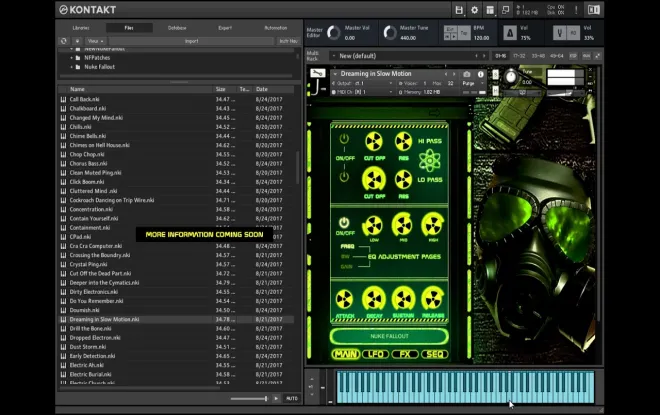Toggle the AUX panel button in the rack header
660x415 pixels.
(x=586, y=56)
